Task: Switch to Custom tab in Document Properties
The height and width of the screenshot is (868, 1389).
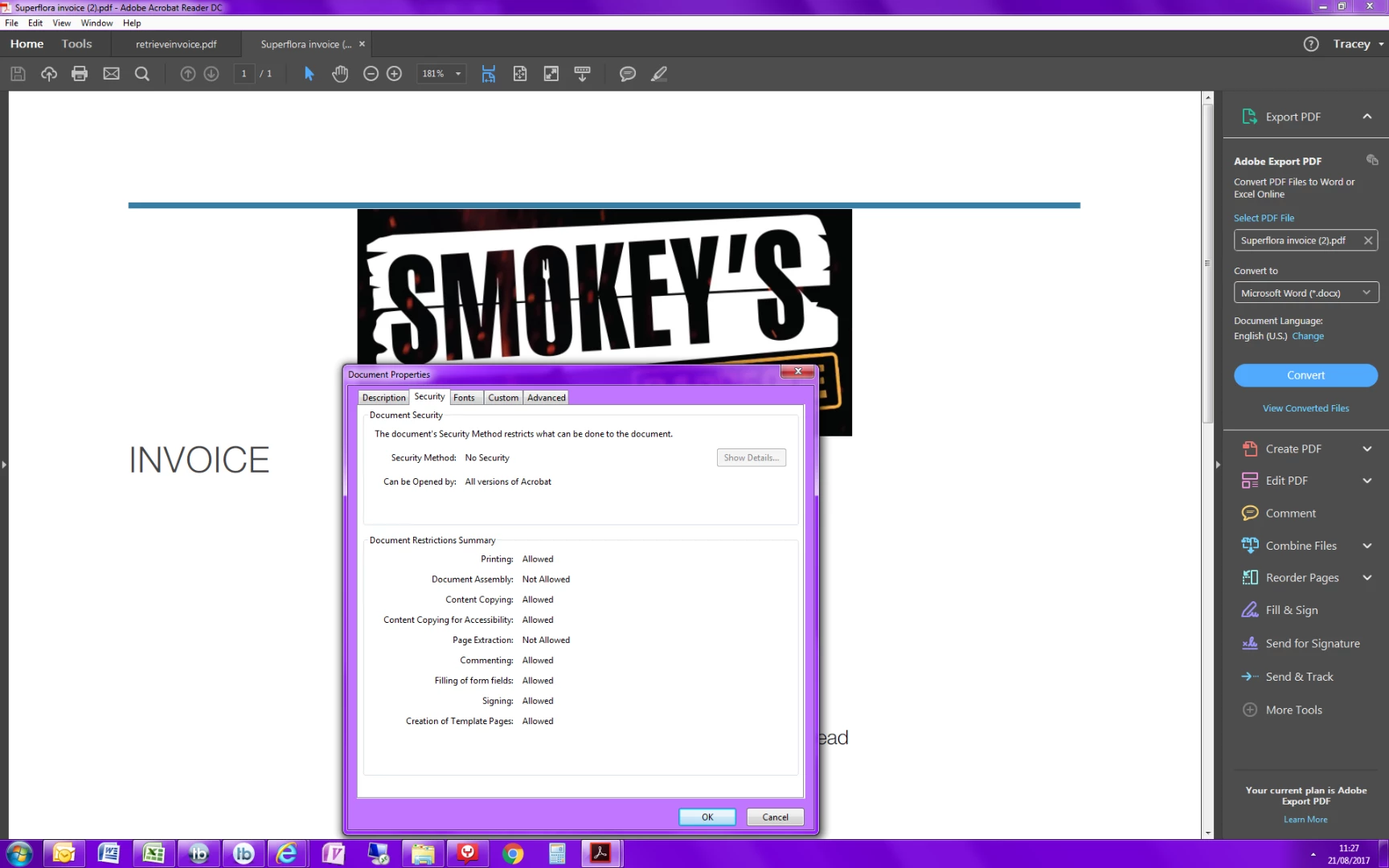Action: 503,398
